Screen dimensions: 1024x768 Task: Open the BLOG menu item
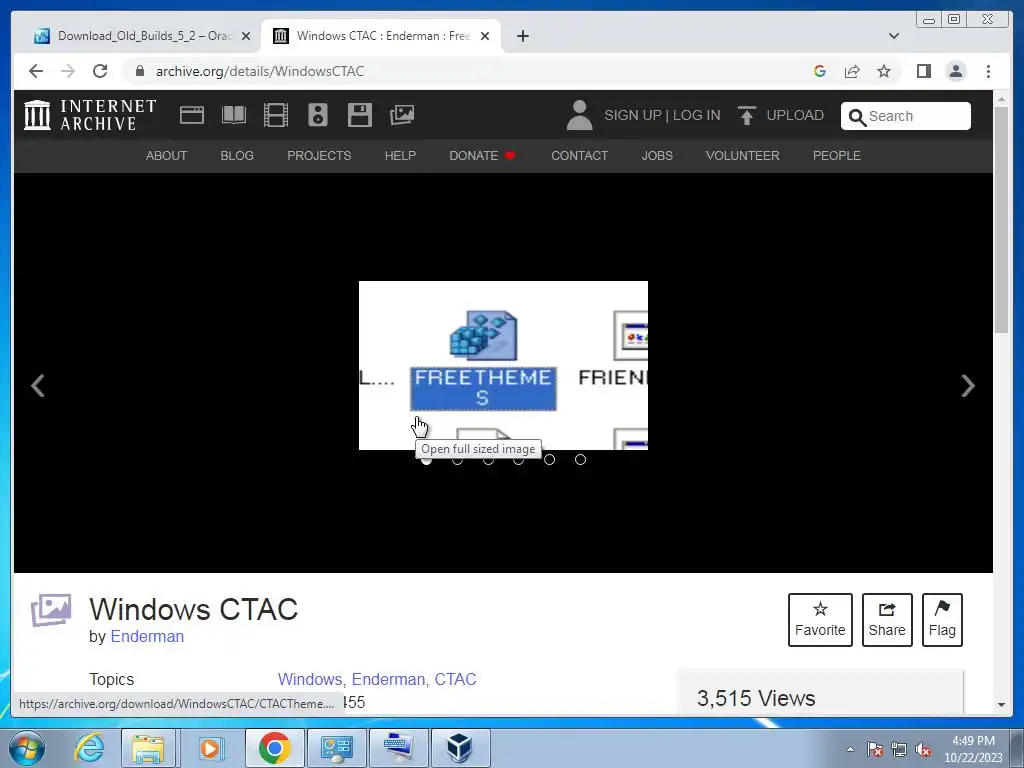237,155
